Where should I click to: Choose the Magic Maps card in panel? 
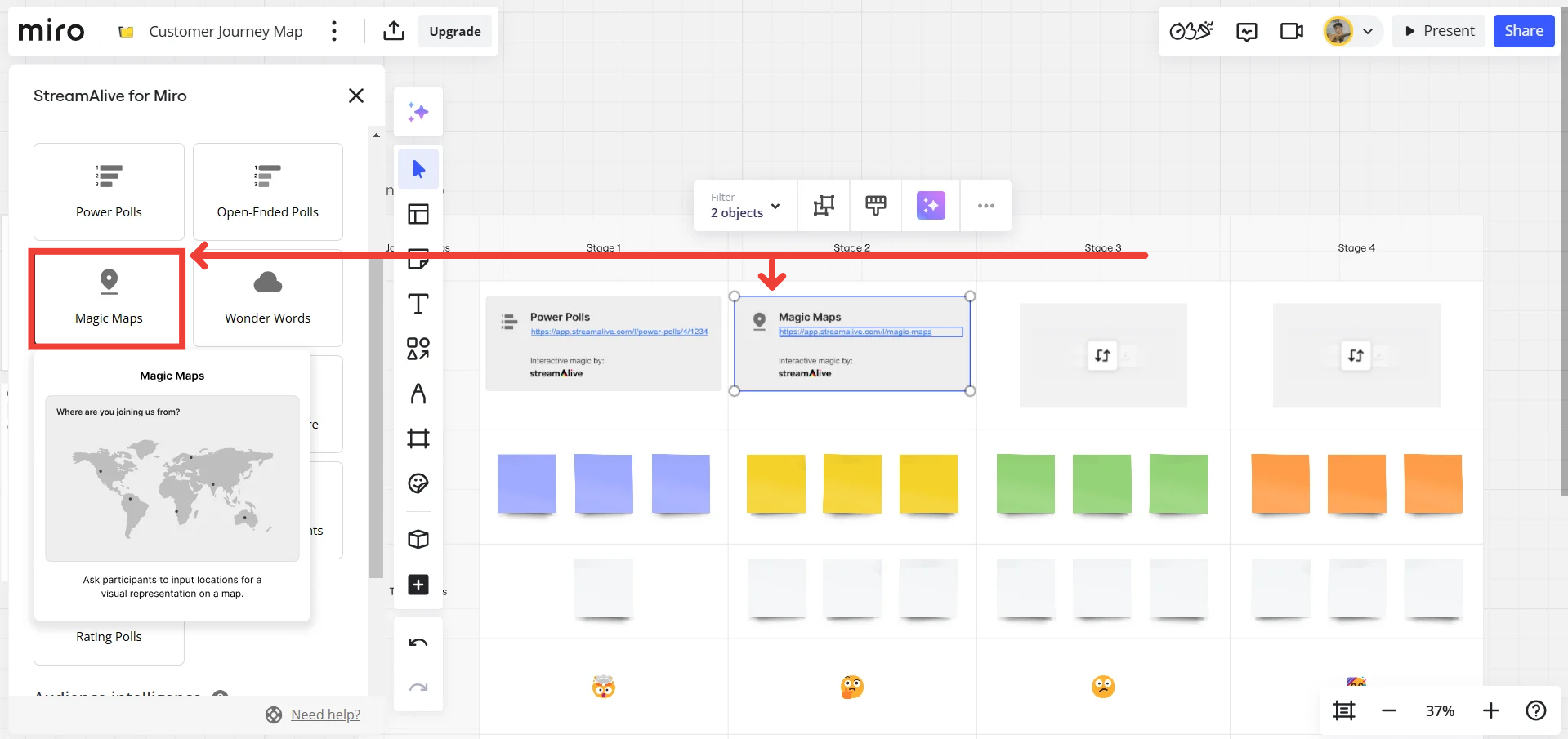coord(109,298)
